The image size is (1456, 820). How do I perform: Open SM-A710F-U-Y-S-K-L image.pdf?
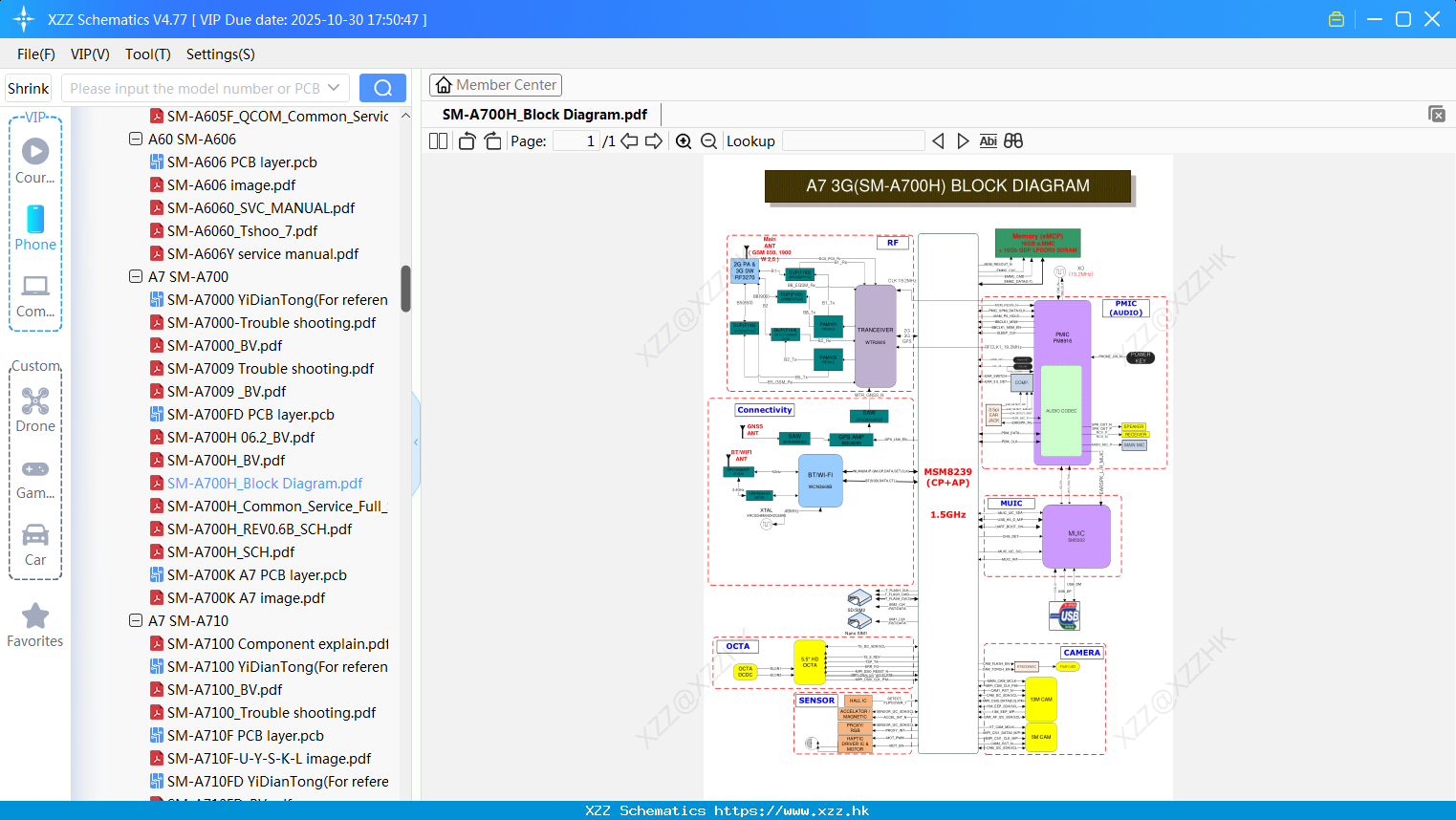(270, 758)
